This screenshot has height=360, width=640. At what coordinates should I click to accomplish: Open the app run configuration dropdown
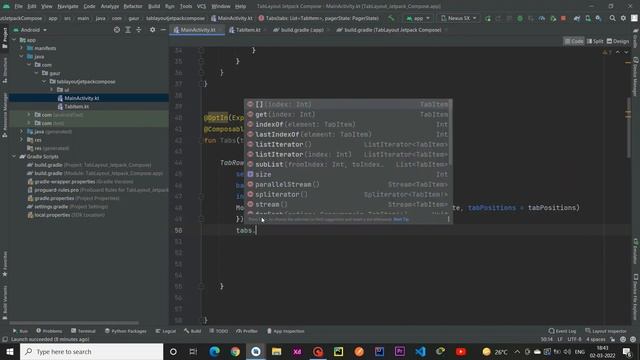pyautogui.click(x=418, y=18)
